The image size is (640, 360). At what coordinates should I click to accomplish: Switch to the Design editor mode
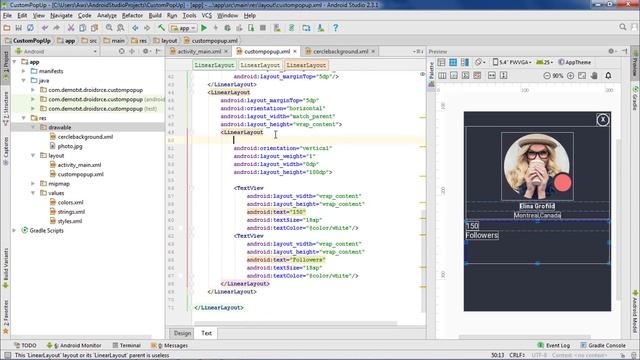[182, 333]
